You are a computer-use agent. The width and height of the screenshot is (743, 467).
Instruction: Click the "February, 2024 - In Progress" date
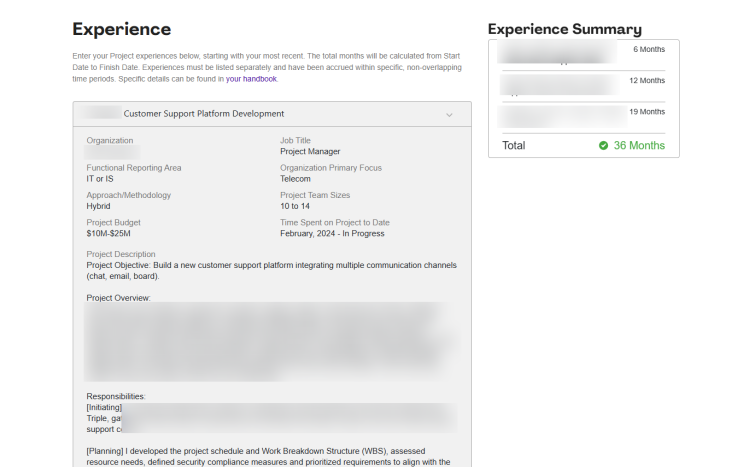(332, 233)
